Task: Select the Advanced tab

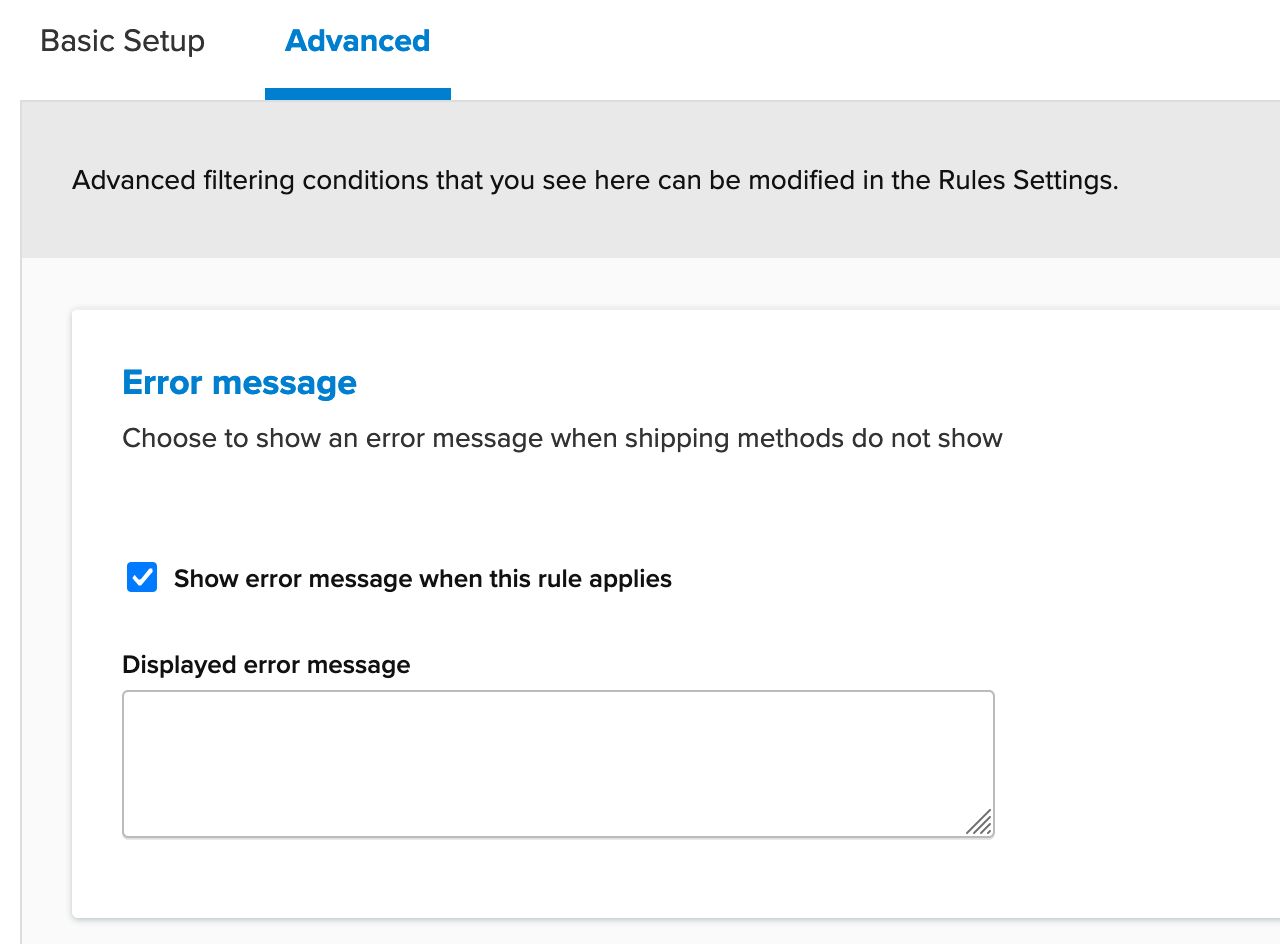Action: click(x=357, y=42)
